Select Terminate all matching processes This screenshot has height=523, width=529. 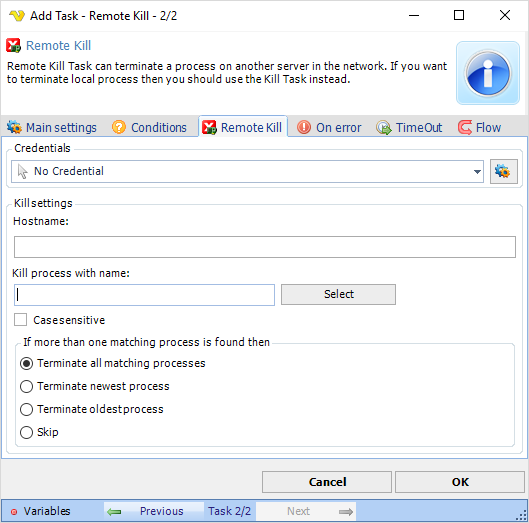[x=26, y=363]
